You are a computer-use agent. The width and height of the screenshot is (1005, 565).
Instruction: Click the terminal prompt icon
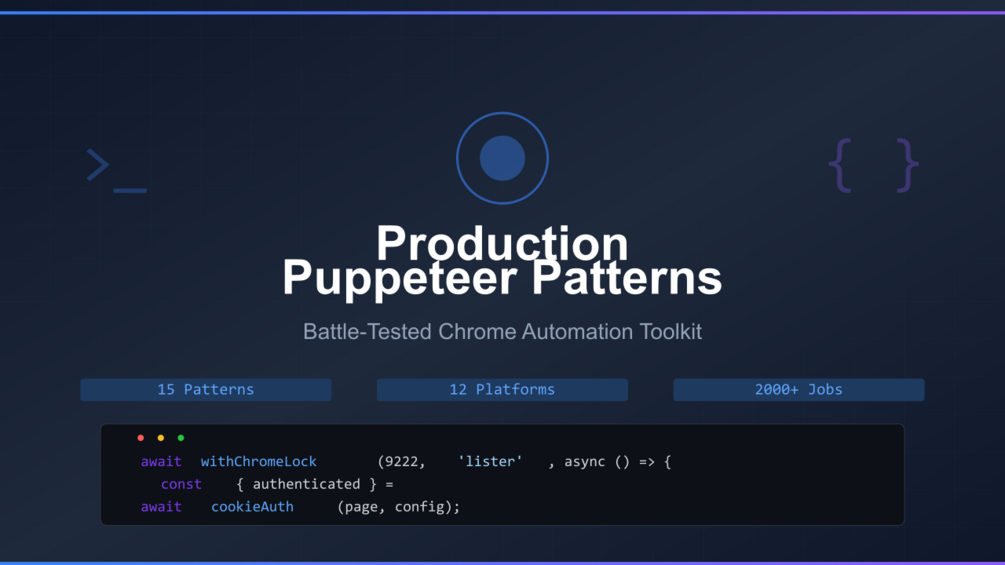tap(117, 170)
